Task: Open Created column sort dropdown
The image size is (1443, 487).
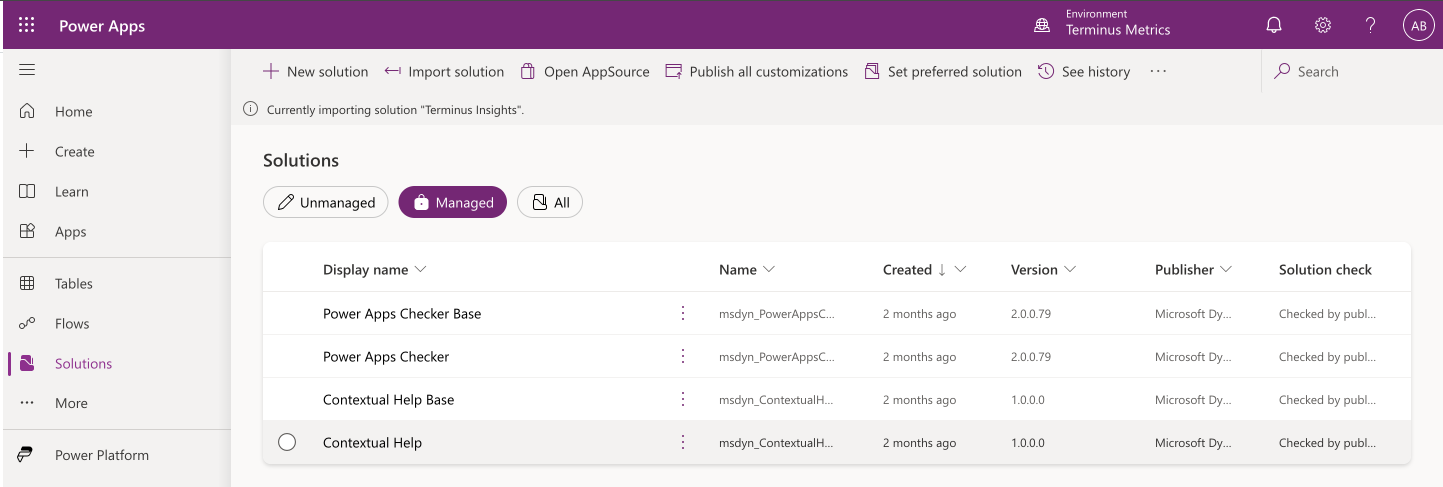Action: [960, 270]
